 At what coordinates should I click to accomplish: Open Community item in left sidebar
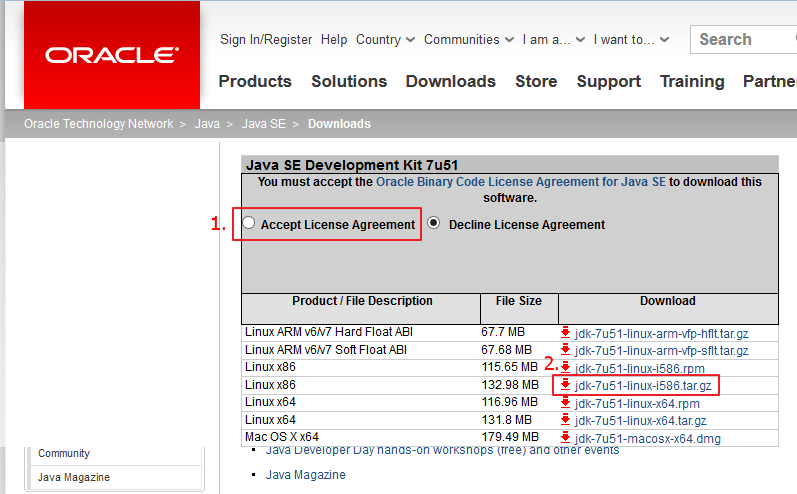pyautogui.click(x=64, y=453)
